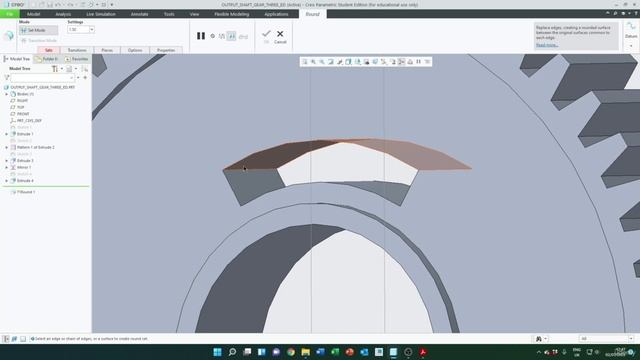Click the Refit icon in the graphics toolbar

[x=304, y=62]
